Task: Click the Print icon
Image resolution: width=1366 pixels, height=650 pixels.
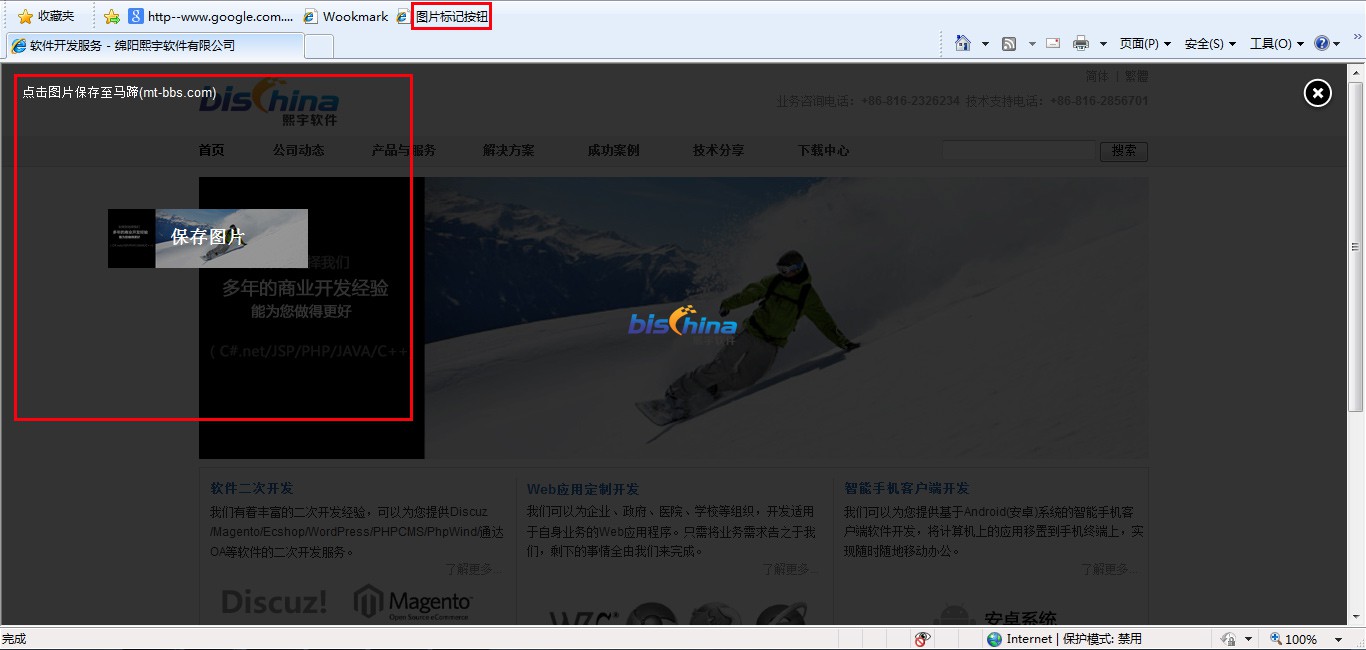Action: (1081, 43)
